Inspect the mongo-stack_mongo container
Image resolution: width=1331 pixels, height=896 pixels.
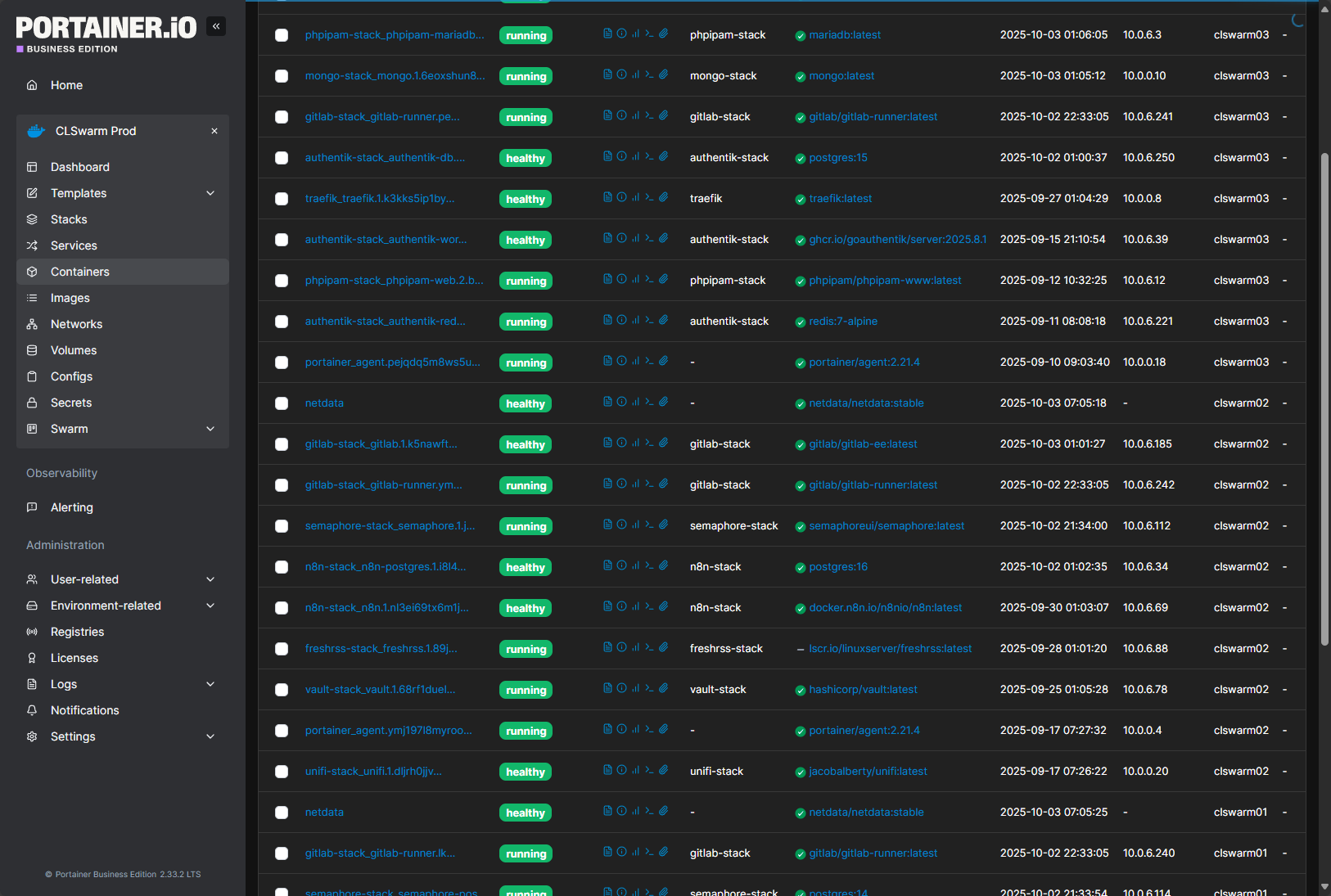coord(621,74)
